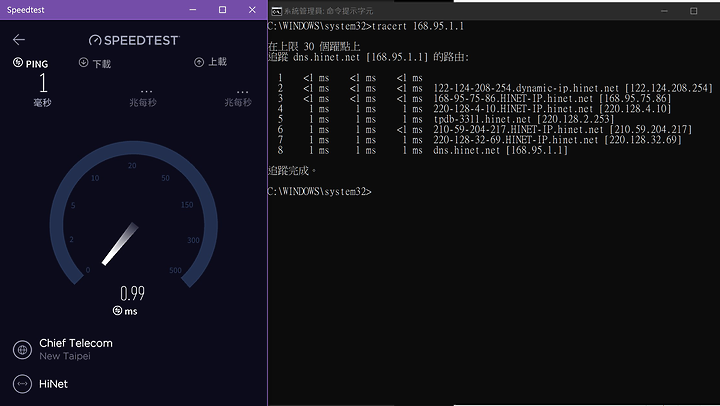Screen dimensions: 720x406
Task: Go back using the Speedtest arrow
Action: pos(19,40)
